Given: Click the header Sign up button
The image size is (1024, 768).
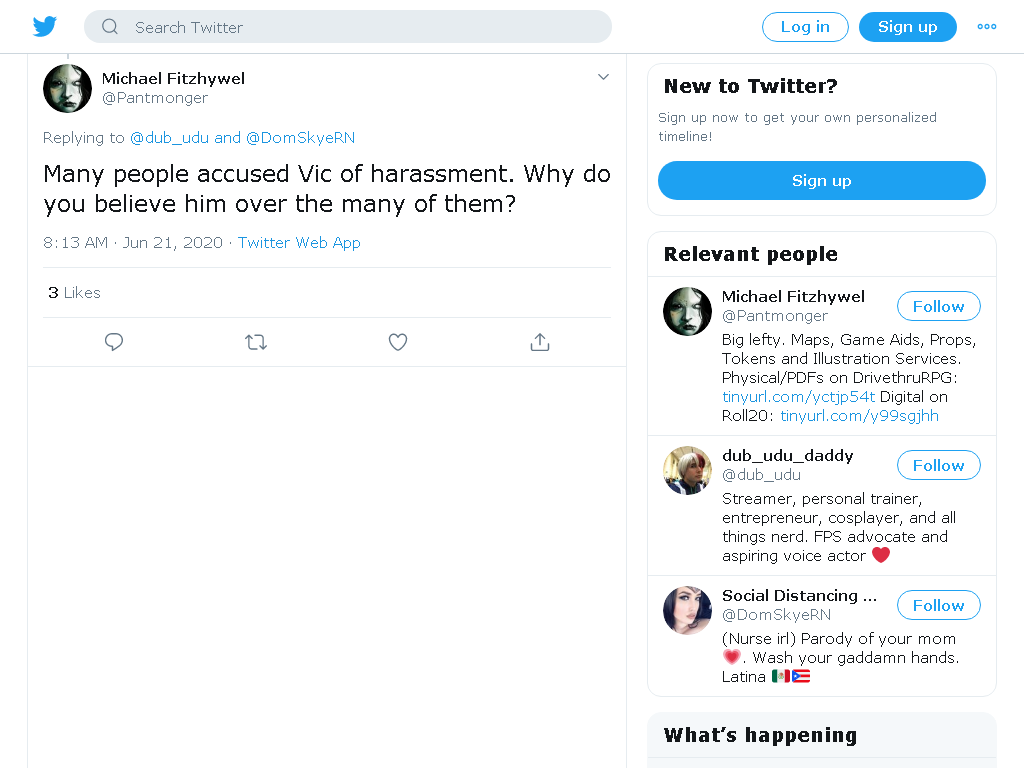Looking at the screenshot, I should [x=908, y=27].
